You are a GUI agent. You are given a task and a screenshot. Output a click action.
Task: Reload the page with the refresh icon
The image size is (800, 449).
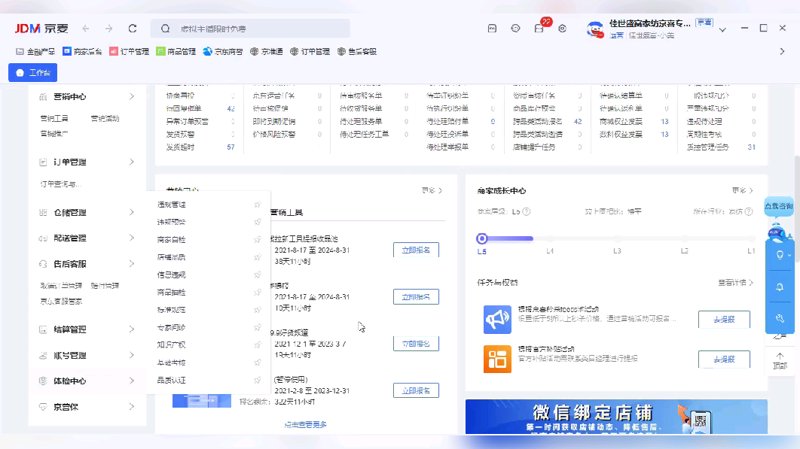point(133,29)
